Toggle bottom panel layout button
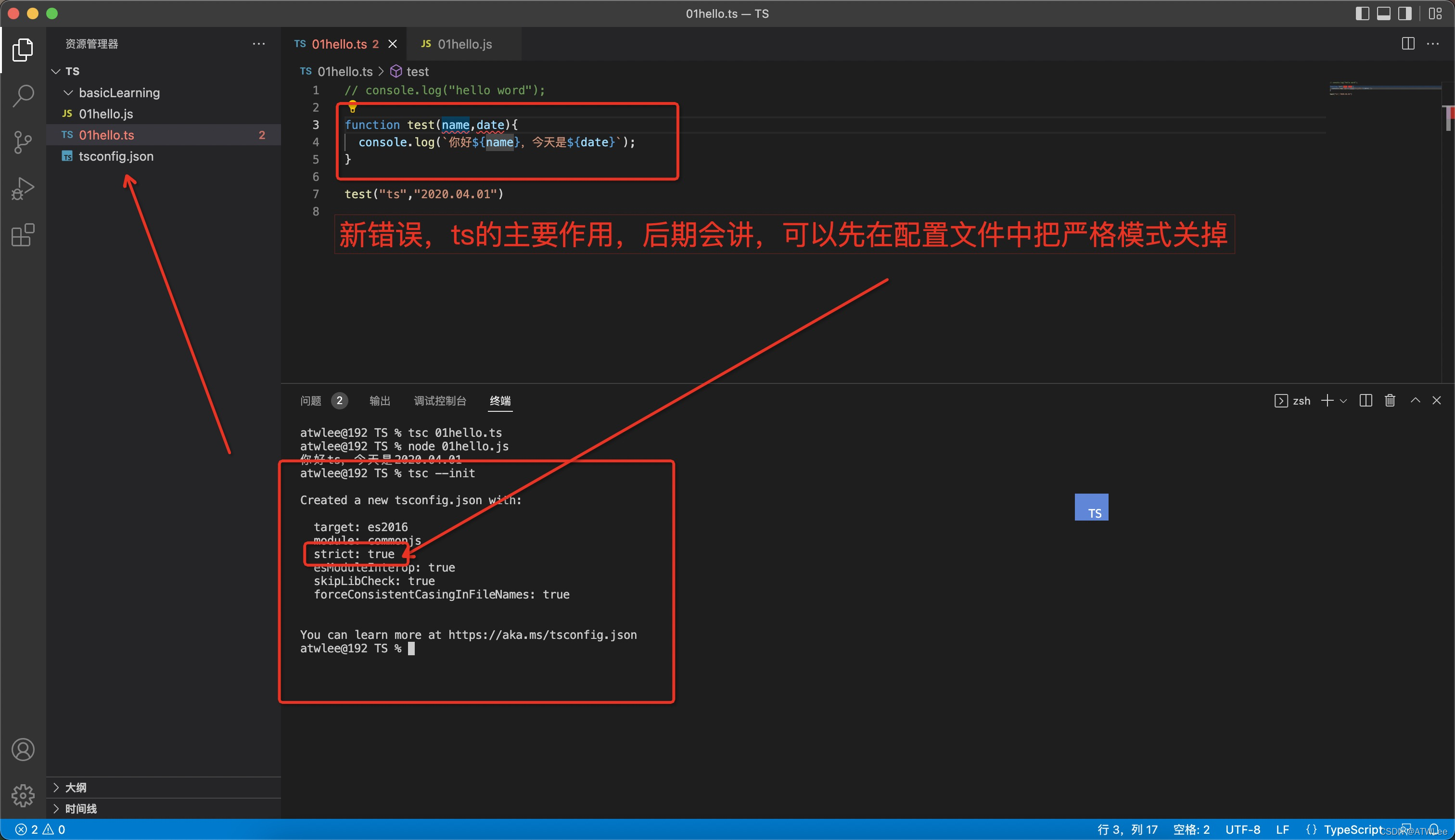This screenshot has width=1455, height=840. coord(1383,13)
